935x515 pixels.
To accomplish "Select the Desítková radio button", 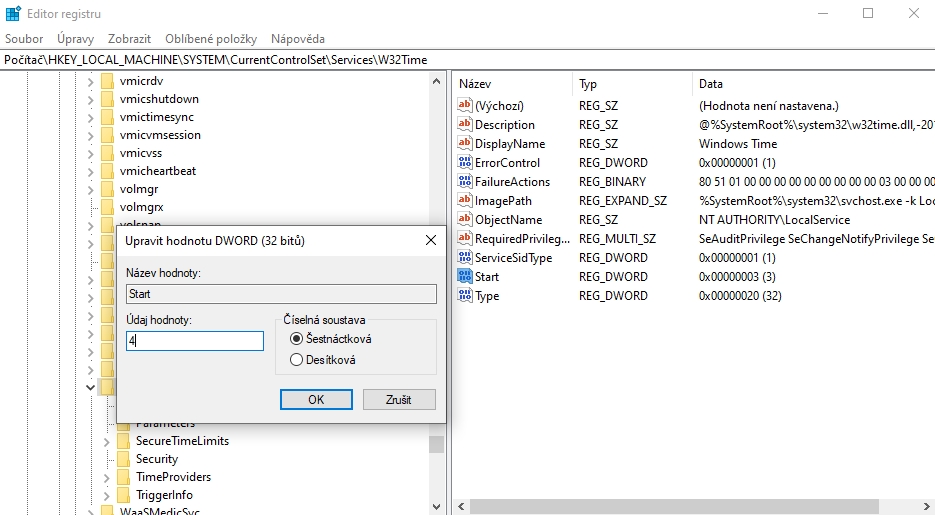I will (296, 360).
